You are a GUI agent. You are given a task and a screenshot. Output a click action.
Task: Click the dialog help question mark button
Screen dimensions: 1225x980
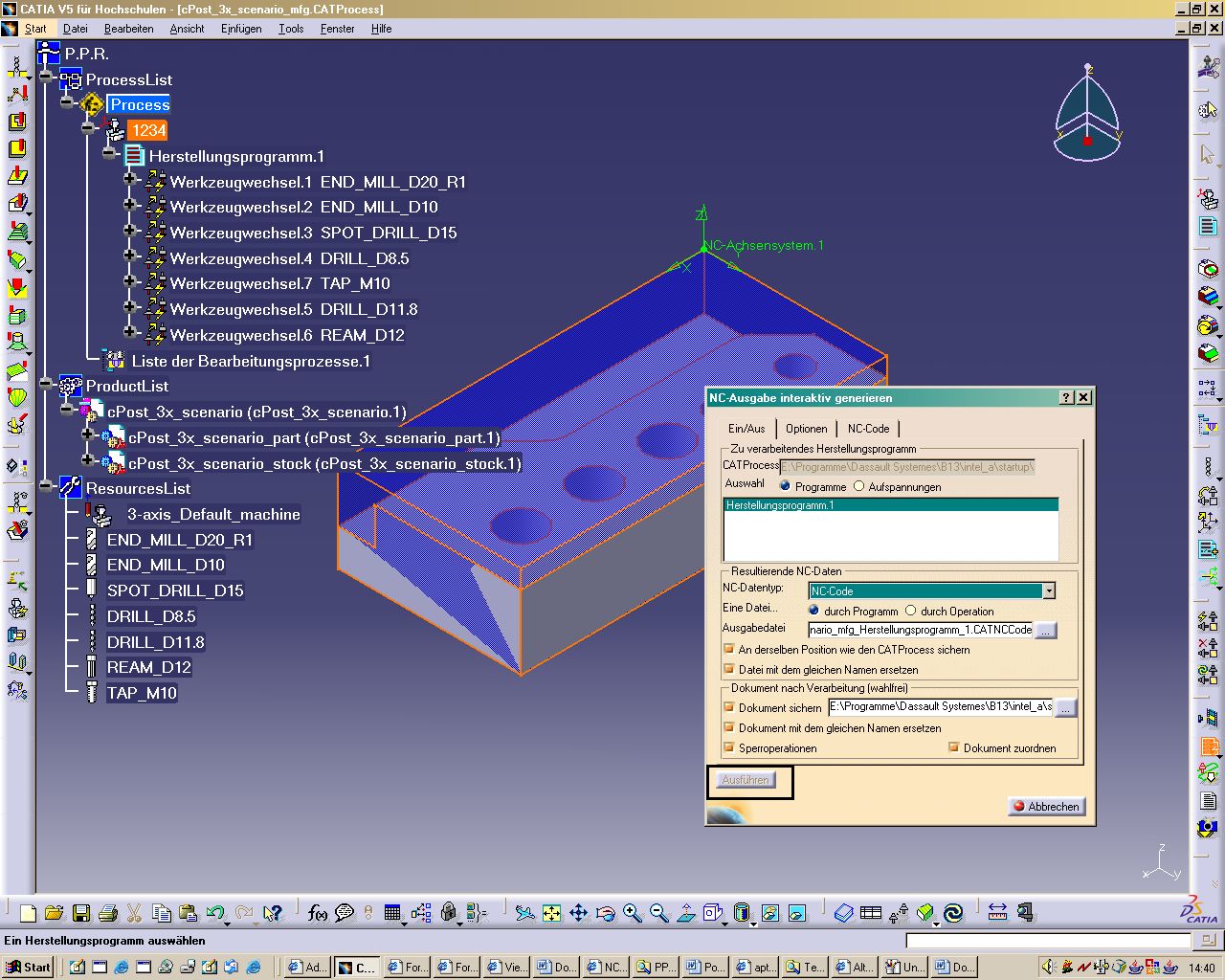1066,397
